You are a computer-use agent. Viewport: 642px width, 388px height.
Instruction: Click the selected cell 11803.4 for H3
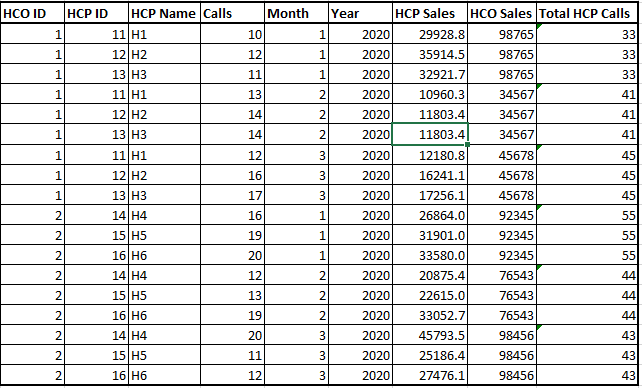coord(430,134)
